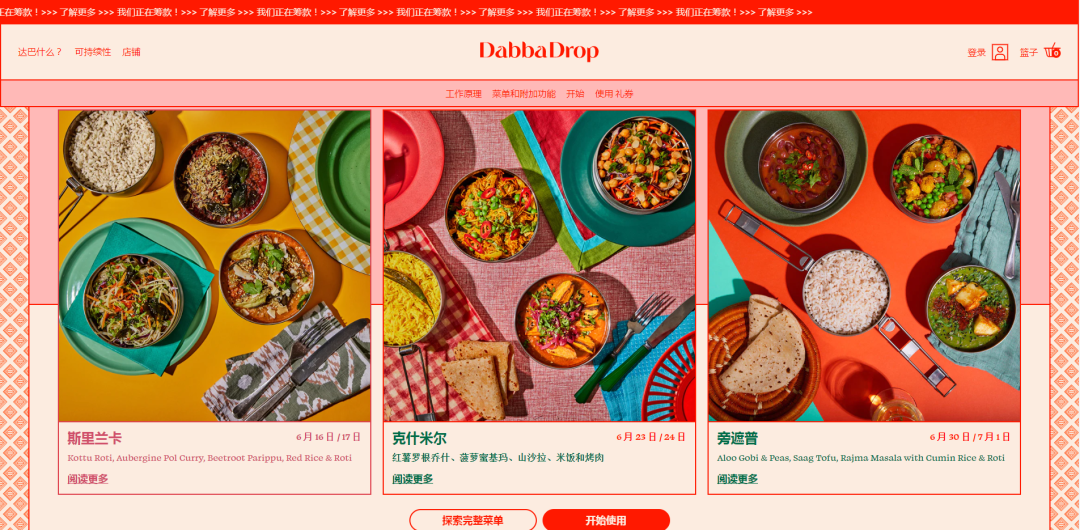1080x530 pixels.
Task: Switch to 菜单和附加功能 tab
Action: pos(523,94)
